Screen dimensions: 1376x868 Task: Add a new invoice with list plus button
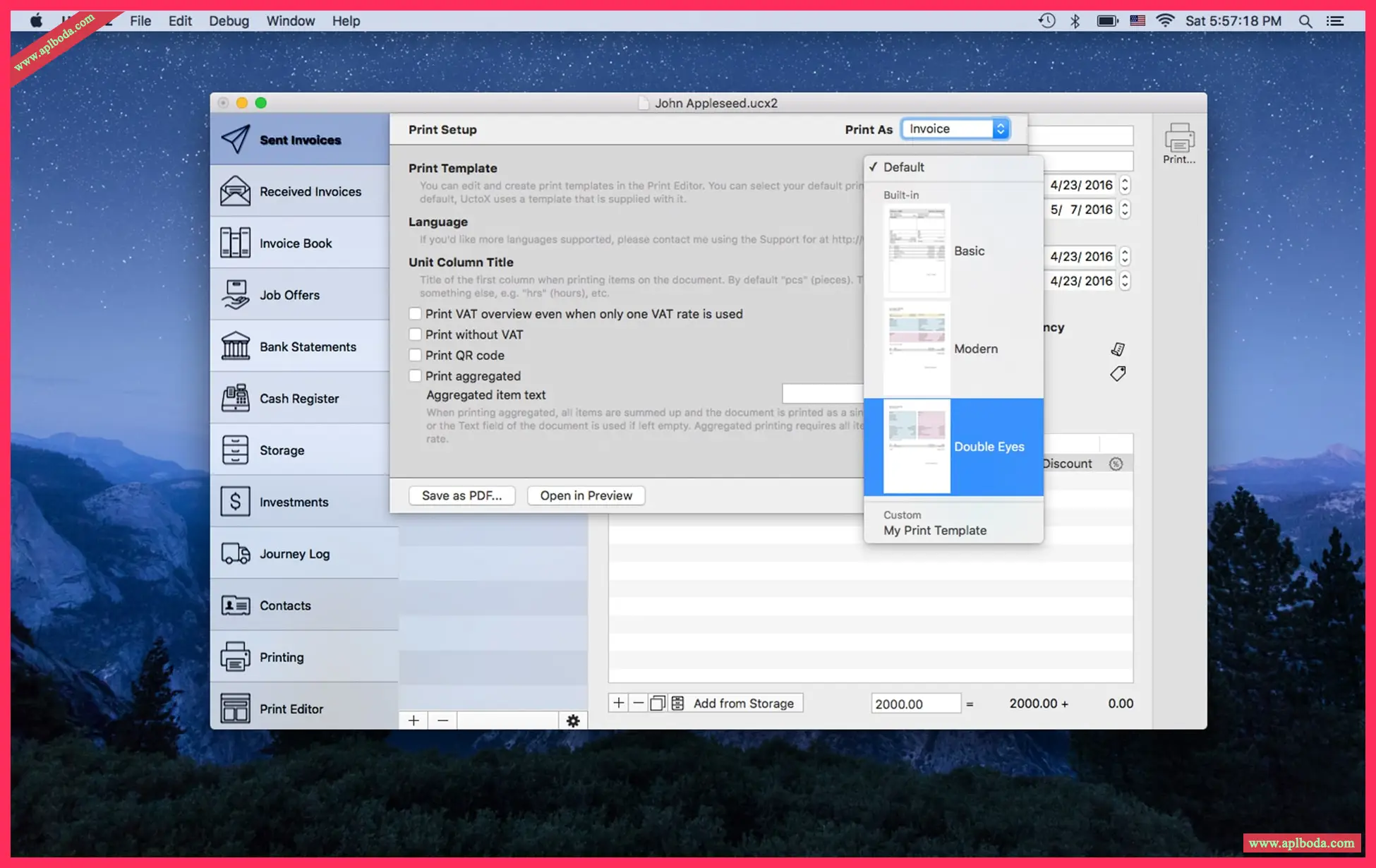click(414, 721)
